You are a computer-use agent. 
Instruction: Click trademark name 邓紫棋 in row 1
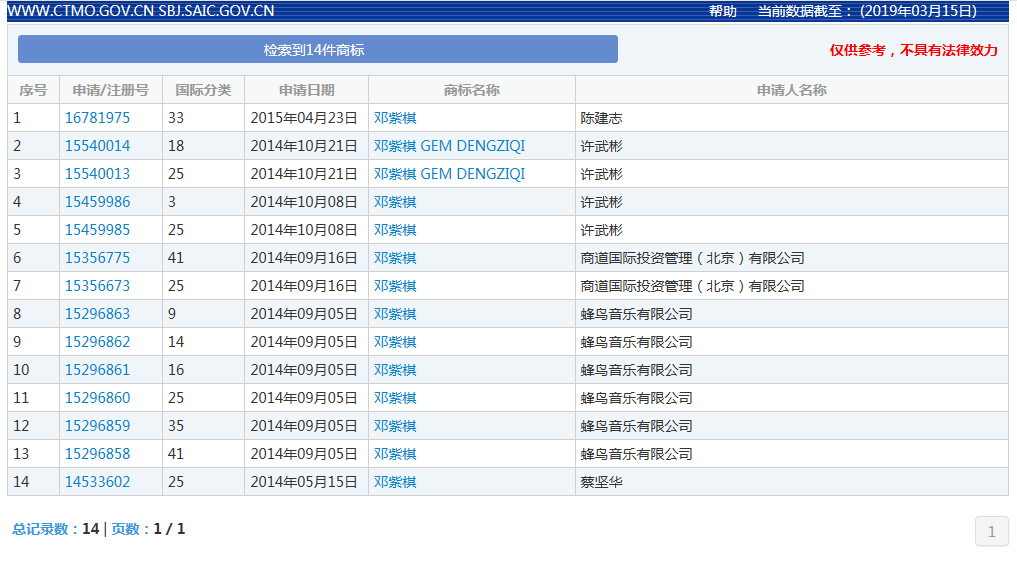(x=395, y=118)
